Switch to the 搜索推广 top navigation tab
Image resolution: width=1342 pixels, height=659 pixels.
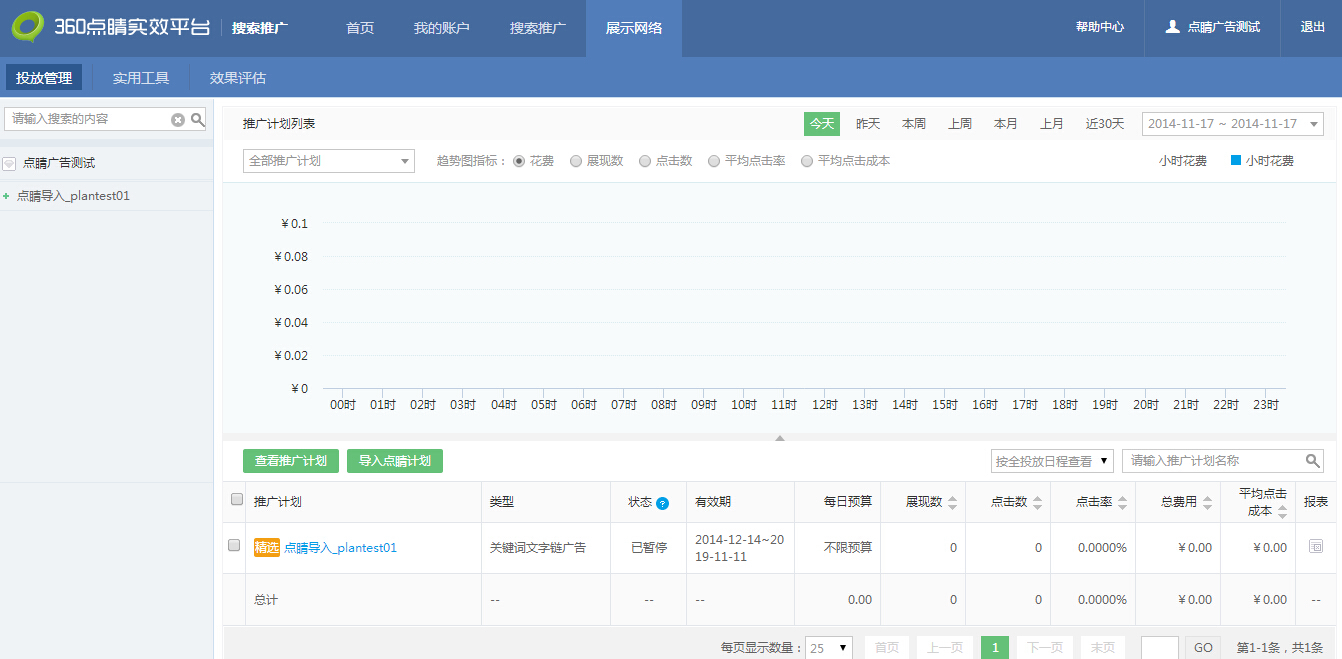pyautogui.click(x=537, y=28)
